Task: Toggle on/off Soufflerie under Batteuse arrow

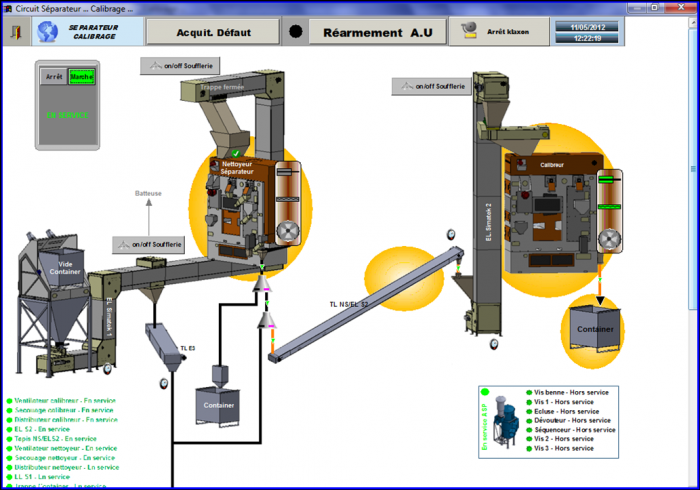Action: point(149,245)
